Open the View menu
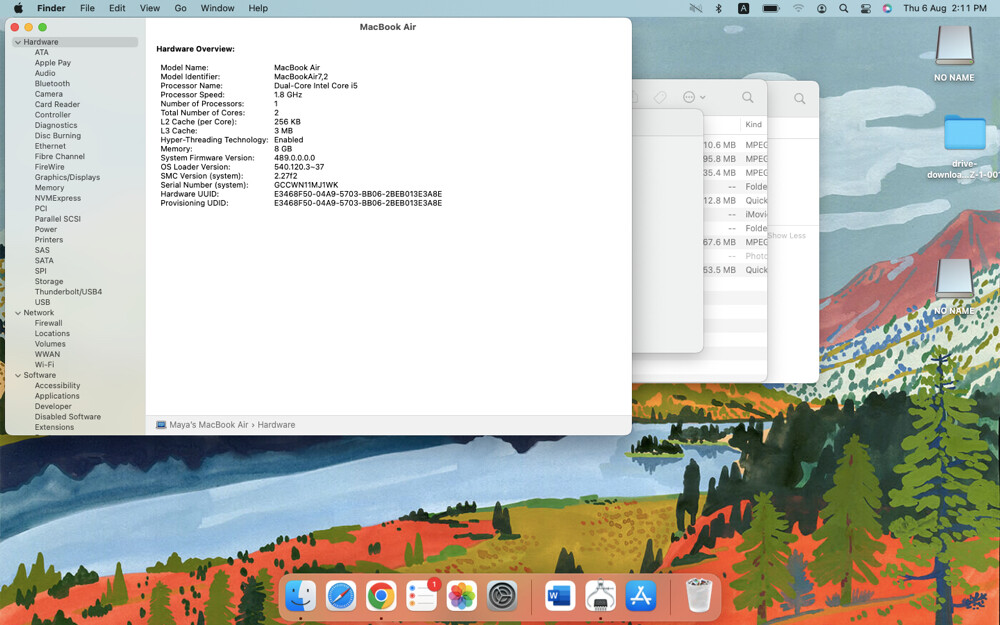 point(150,8)
